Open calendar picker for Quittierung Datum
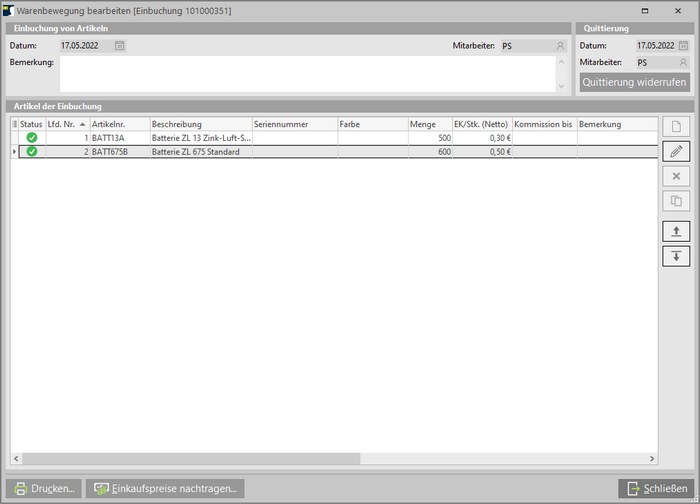700x504 pixels. point(682,46)
